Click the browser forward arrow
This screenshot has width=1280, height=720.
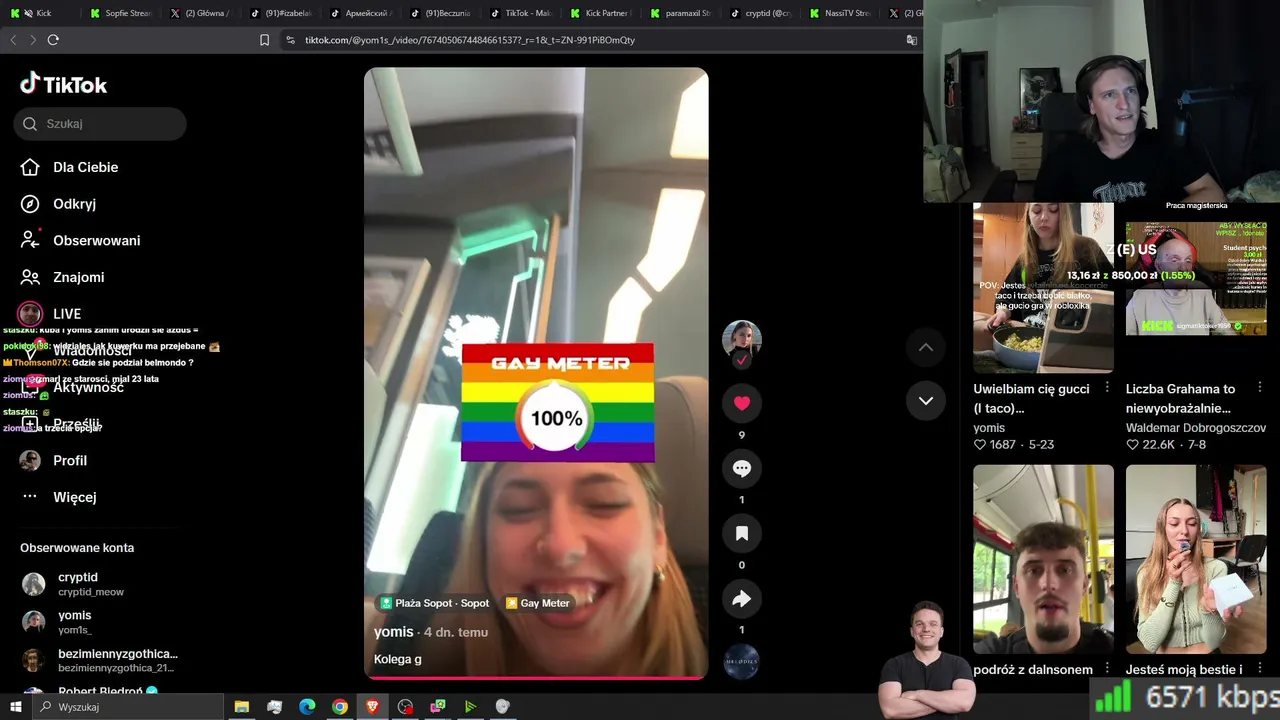[32, 40]
